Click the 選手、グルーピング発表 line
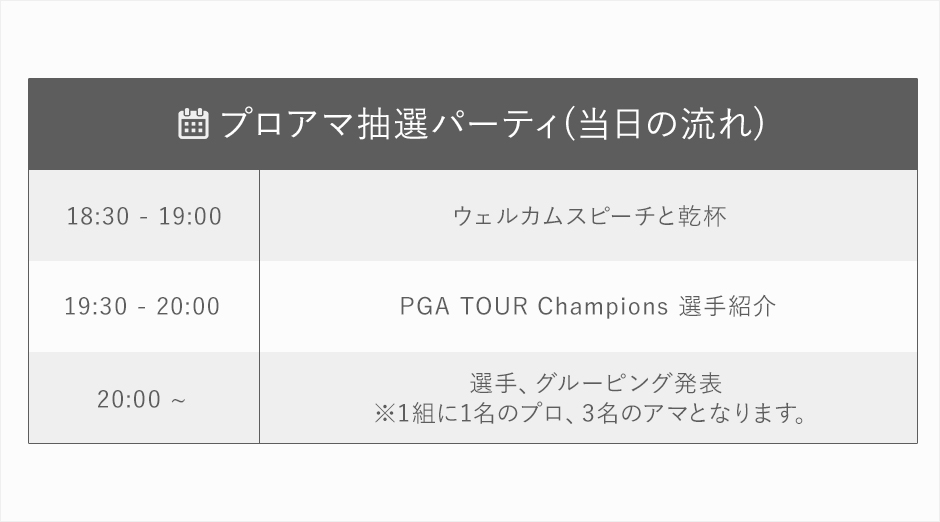 (595, 384)
